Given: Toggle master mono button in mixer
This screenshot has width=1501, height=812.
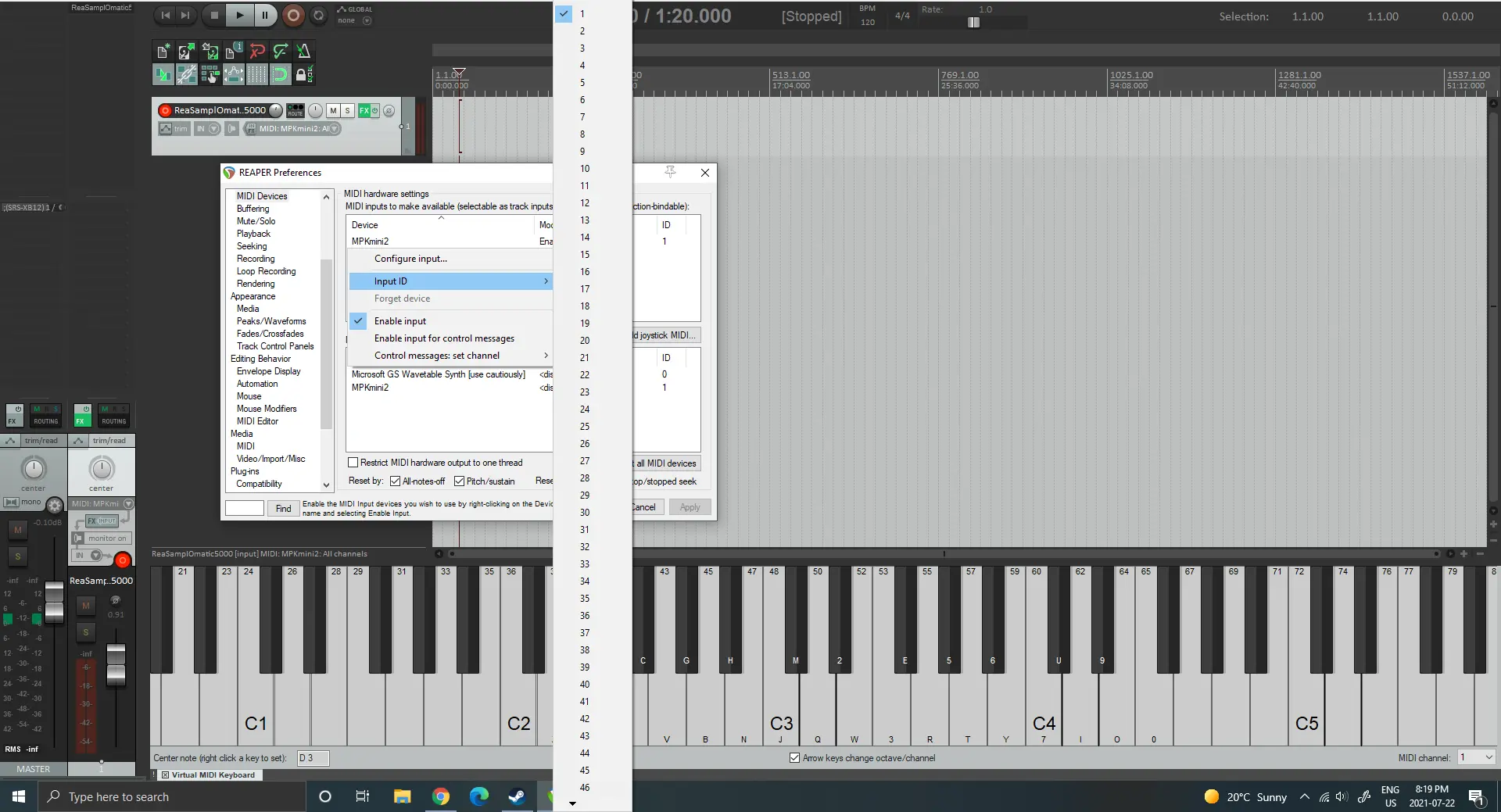Looking at the screenshot, I should click(x=23, y=502).
